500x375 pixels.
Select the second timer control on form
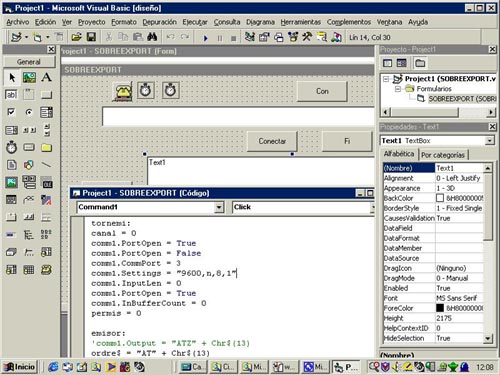(170, 90)
